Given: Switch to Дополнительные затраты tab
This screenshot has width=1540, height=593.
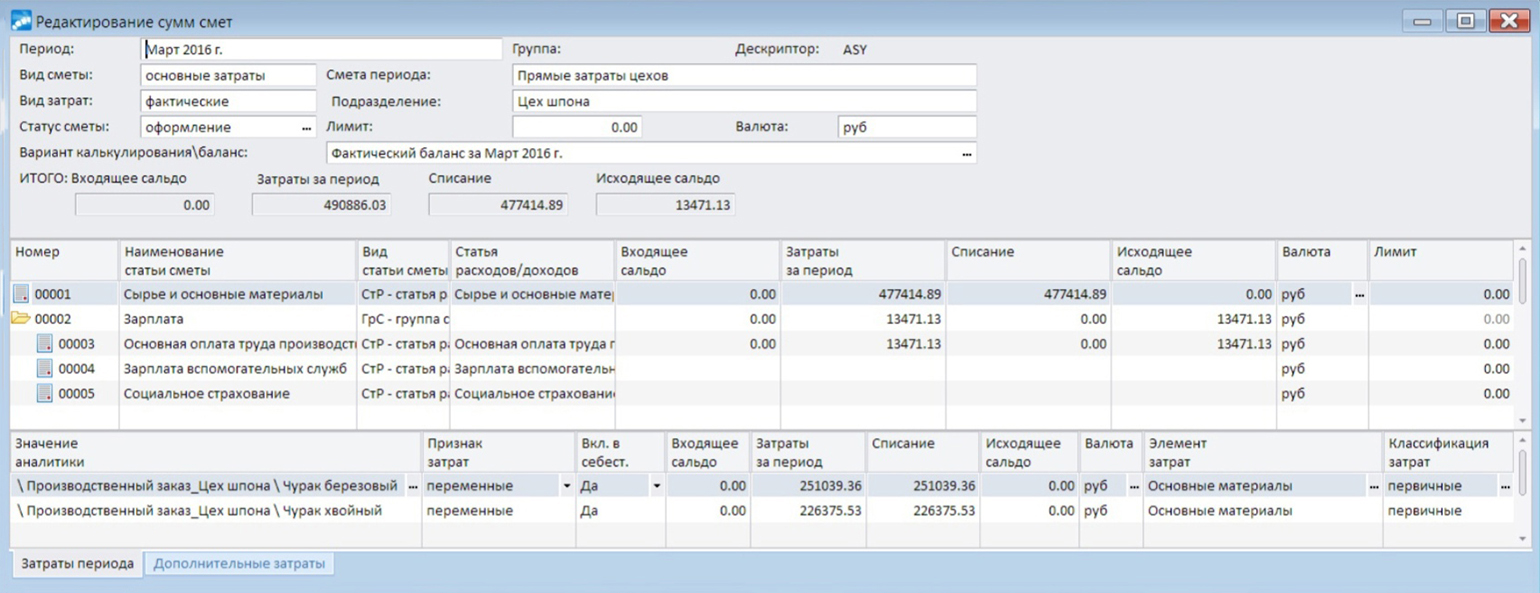Looking at the screenshot, I should [239, 564].
